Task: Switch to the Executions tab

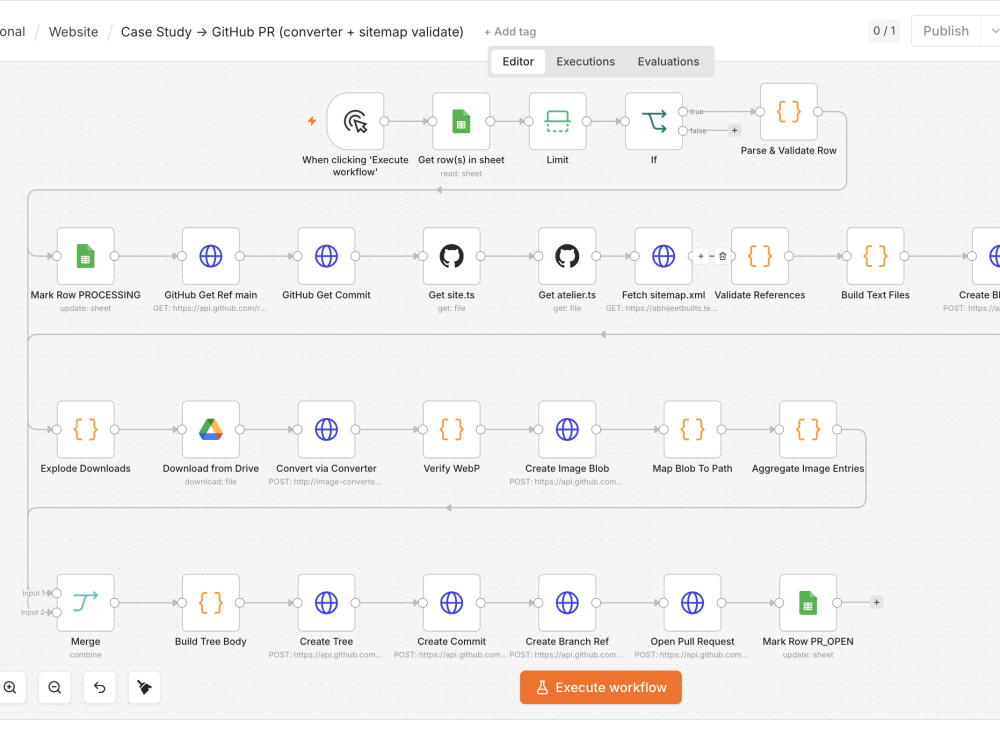Action: click(x=585, y=61)
